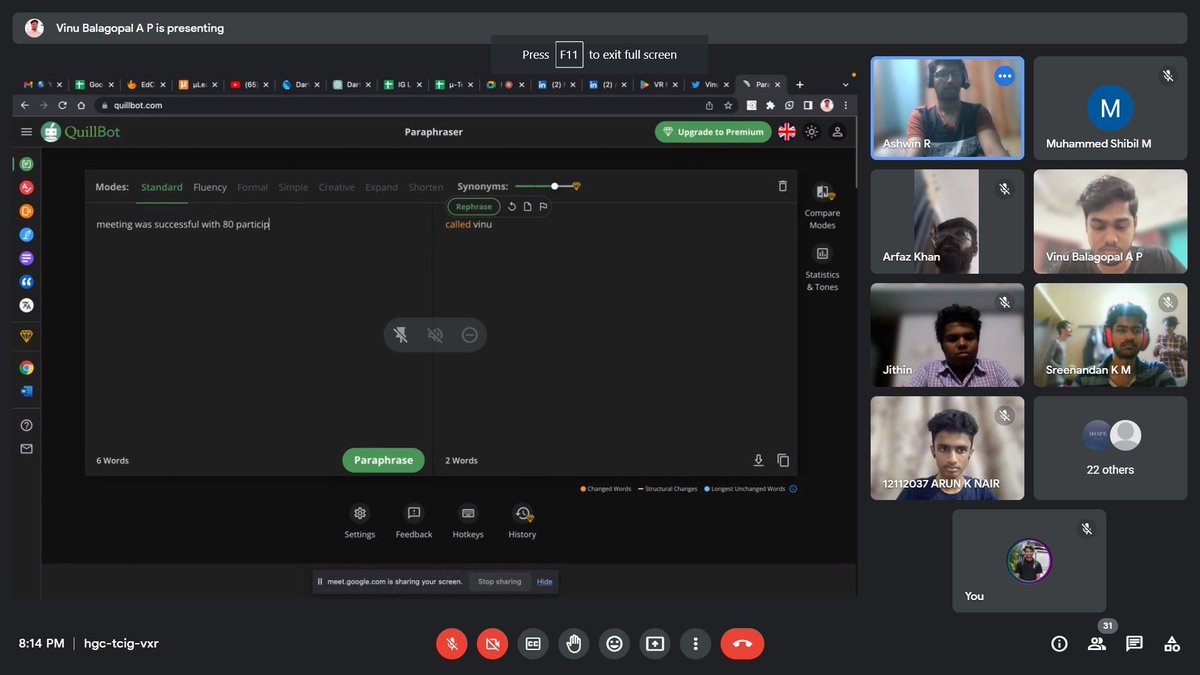Open meeting details info icon
Image resolution: width=1200 pixels, height=675 pixels.
pos(1059,644)
